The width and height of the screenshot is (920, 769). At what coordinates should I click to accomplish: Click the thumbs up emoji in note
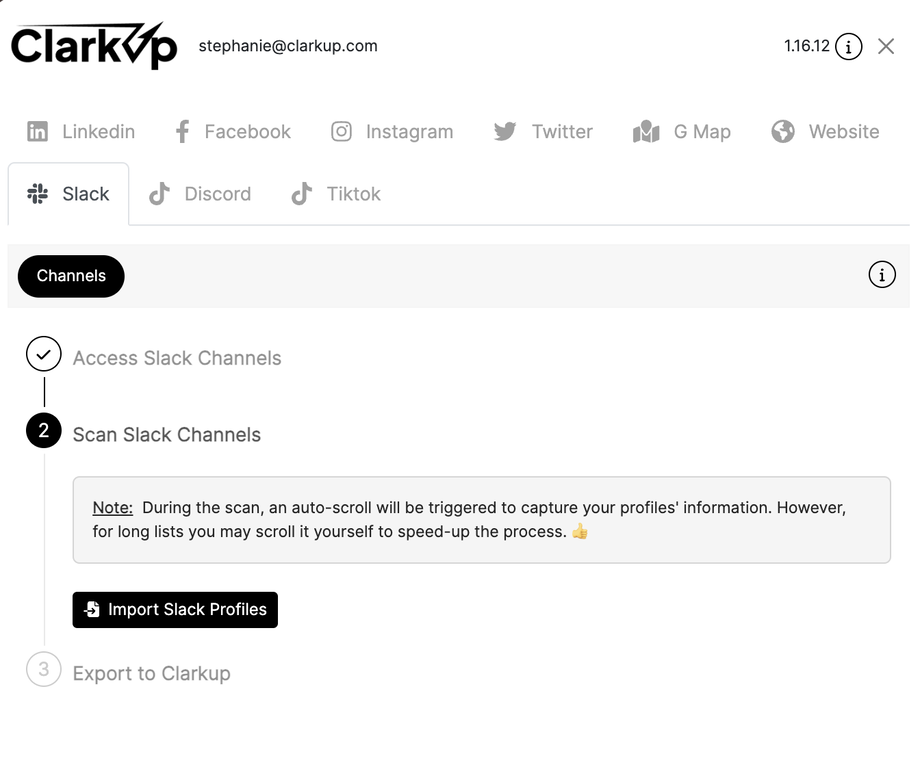(580, 531)
